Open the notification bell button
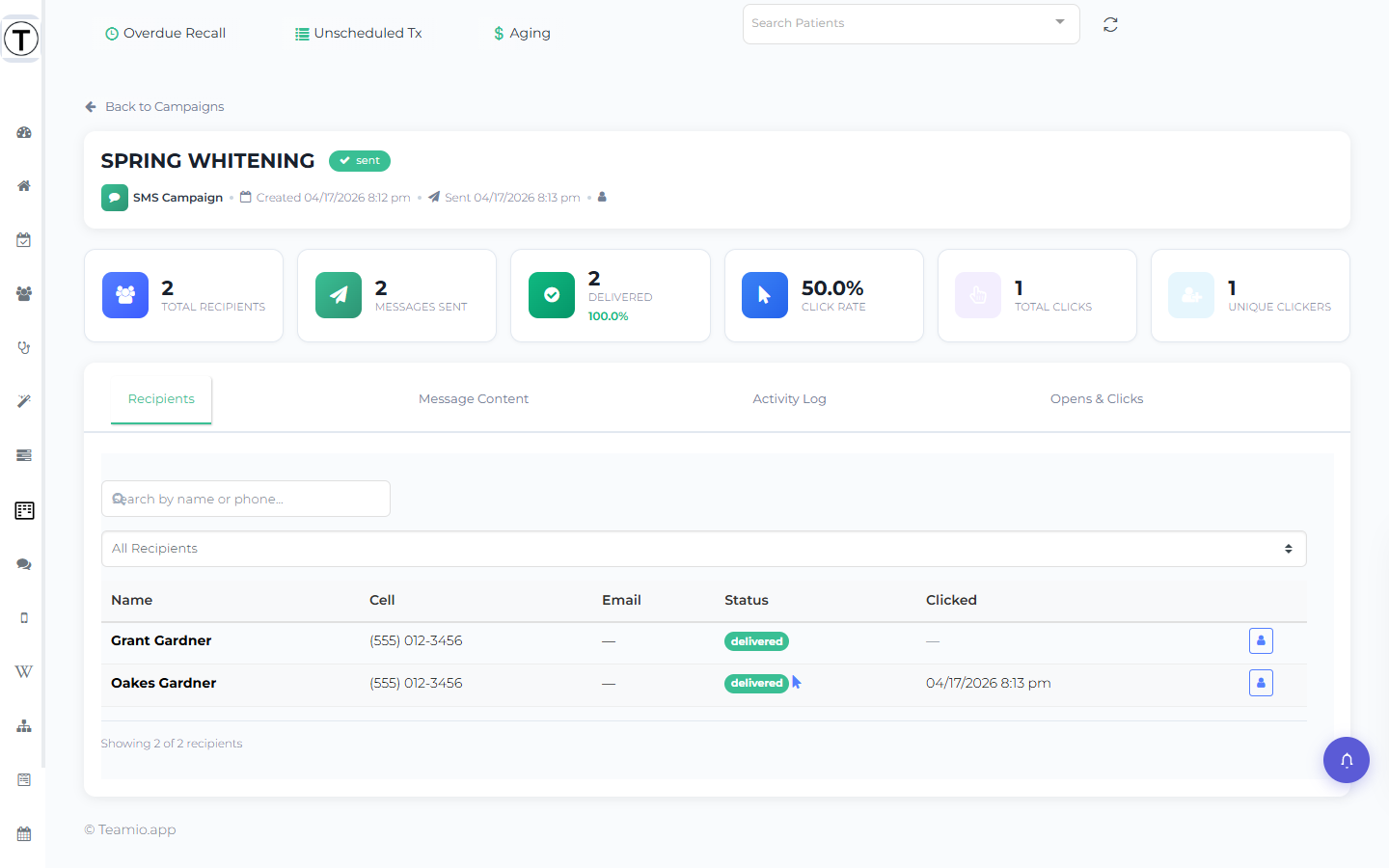Viewport: 1389px width, 868px height. click(x=1347, y=760)
